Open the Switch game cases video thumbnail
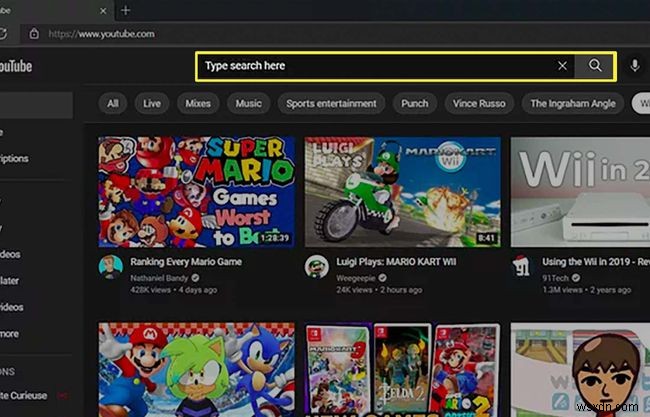The image size is (650, 417). click(x=403, y=370)
